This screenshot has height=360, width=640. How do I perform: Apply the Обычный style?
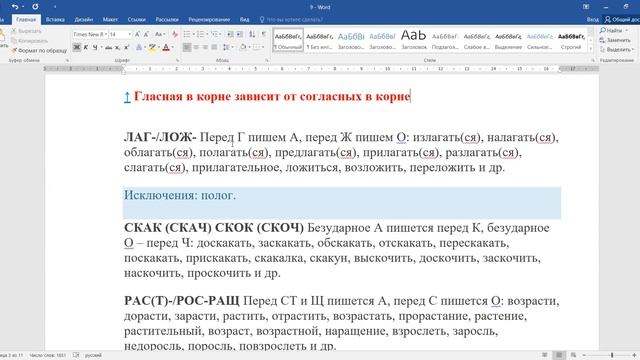[288, 40]
